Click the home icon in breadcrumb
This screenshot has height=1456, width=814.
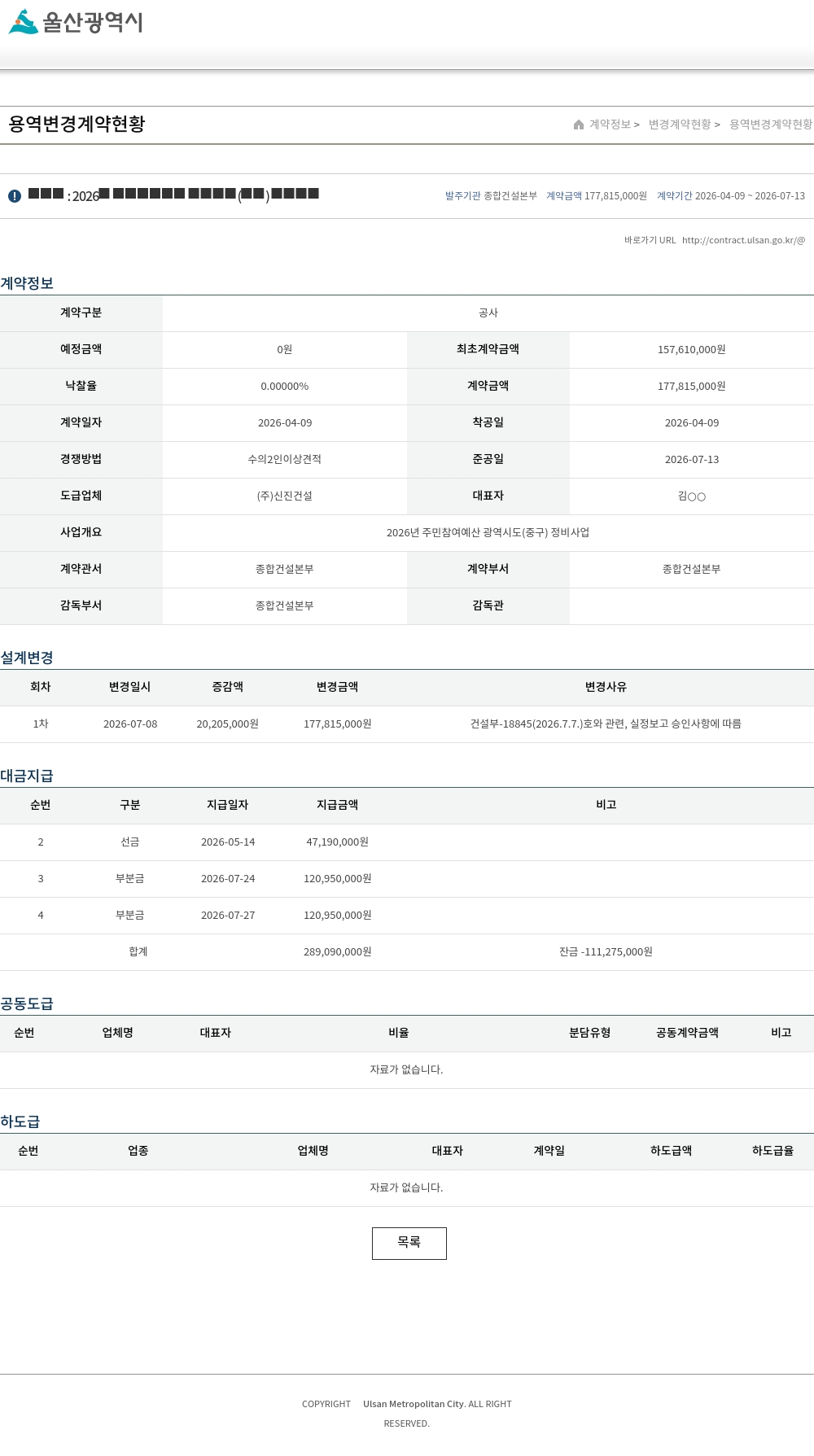click(x=579, y=125)
